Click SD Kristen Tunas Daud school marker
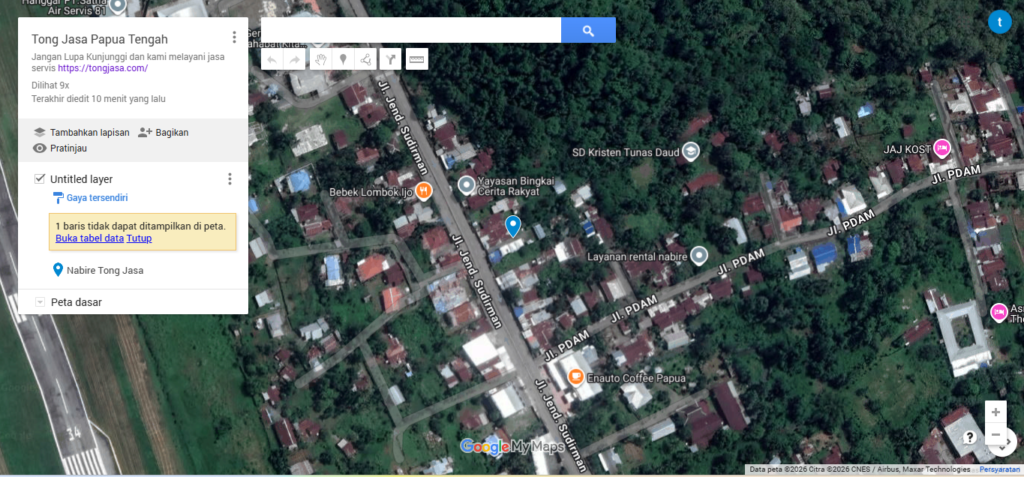The image size is (1024, 477). click(691, 153)
